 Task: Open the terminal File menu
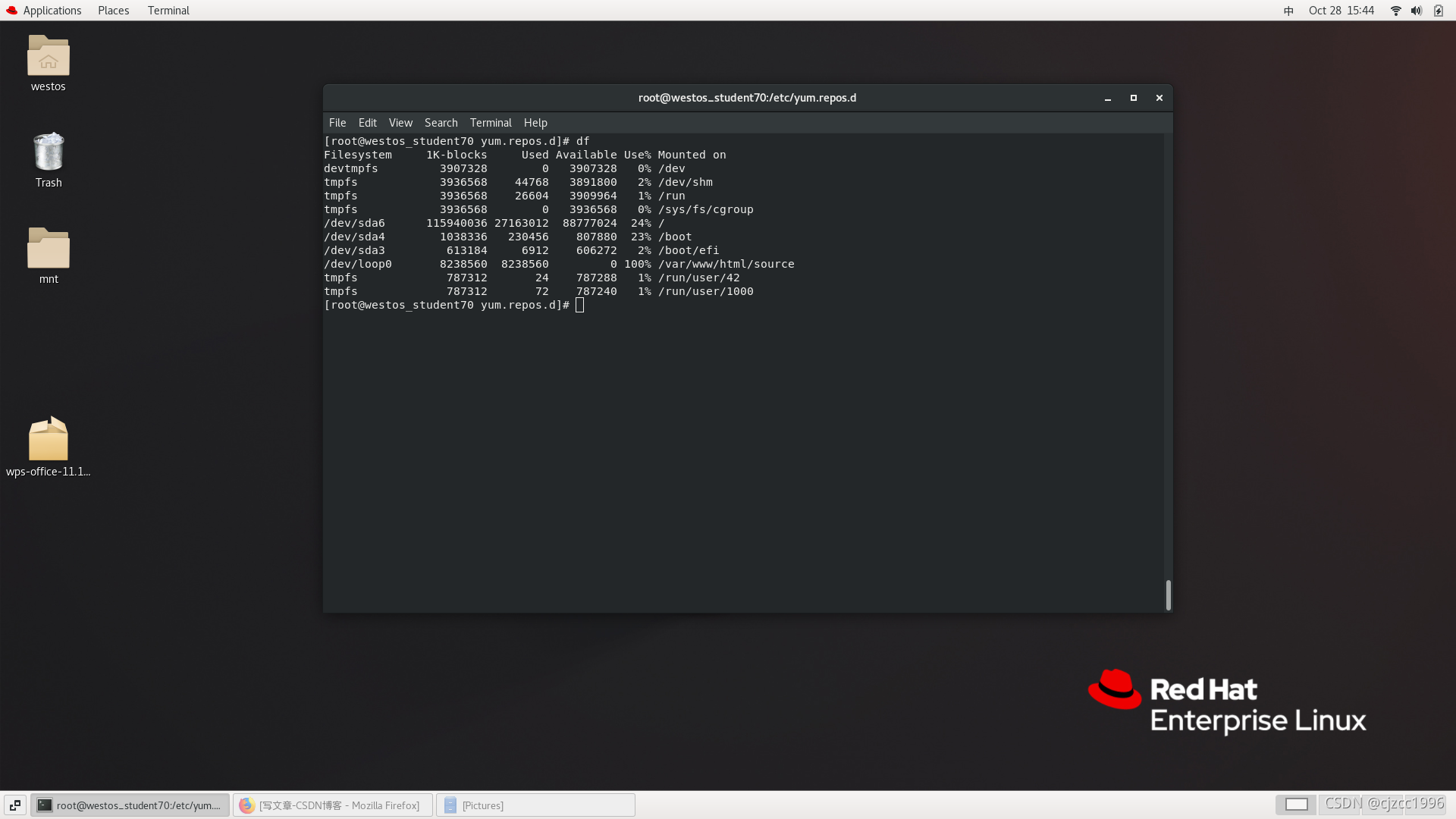(x=337, y=123)
